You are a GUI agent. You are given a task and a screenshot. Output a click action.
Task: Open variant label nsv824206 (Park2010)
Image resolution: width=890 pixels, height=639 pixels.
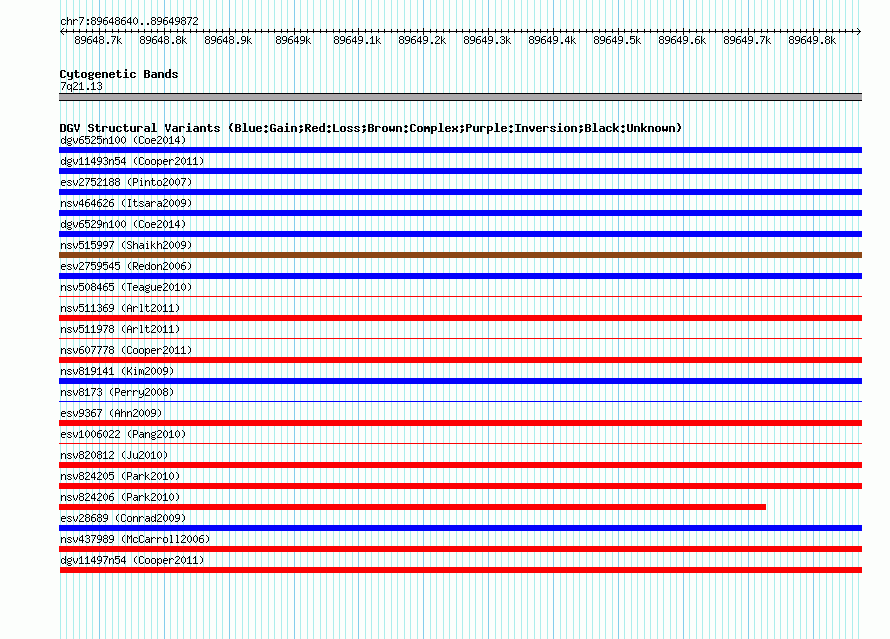120,497
